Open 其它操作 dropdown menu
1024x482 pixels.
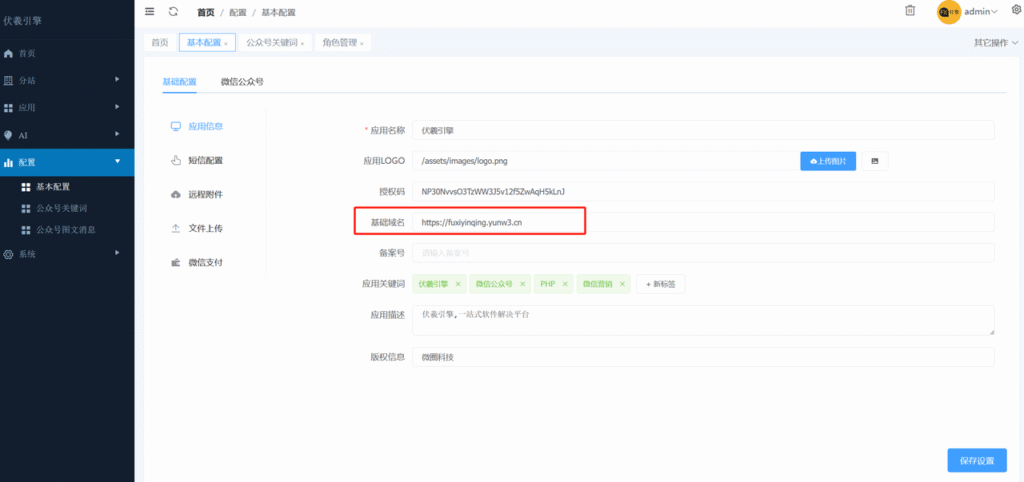pos(996,42)
